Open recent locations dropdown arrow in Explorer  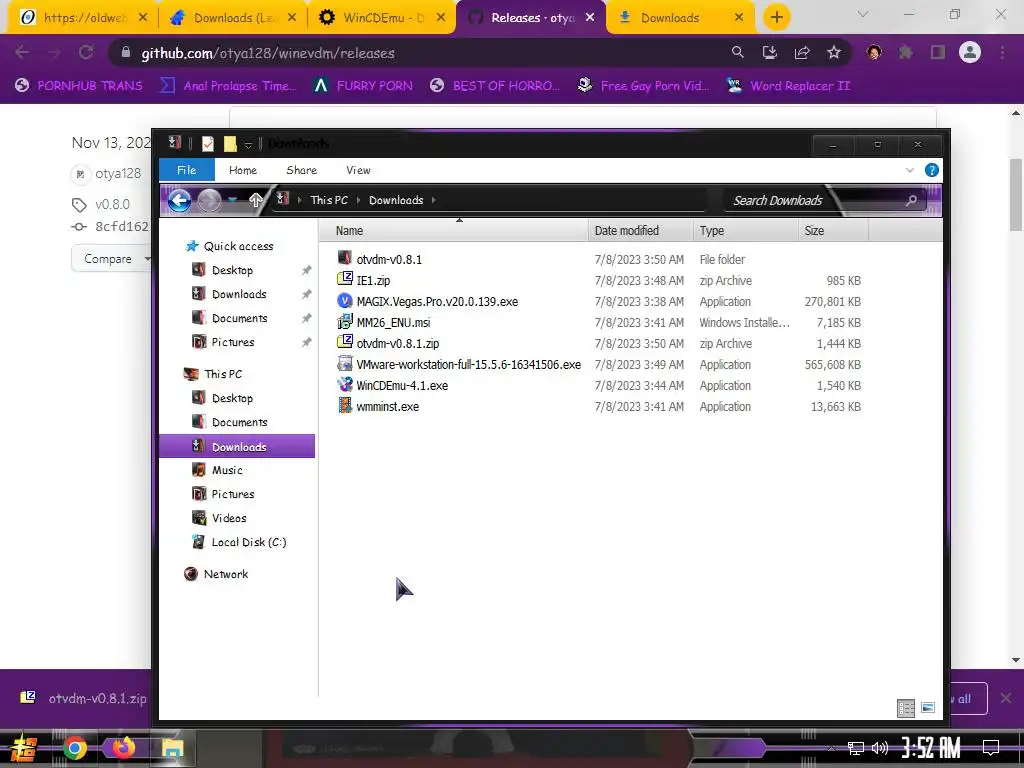[x=232, y=200]
